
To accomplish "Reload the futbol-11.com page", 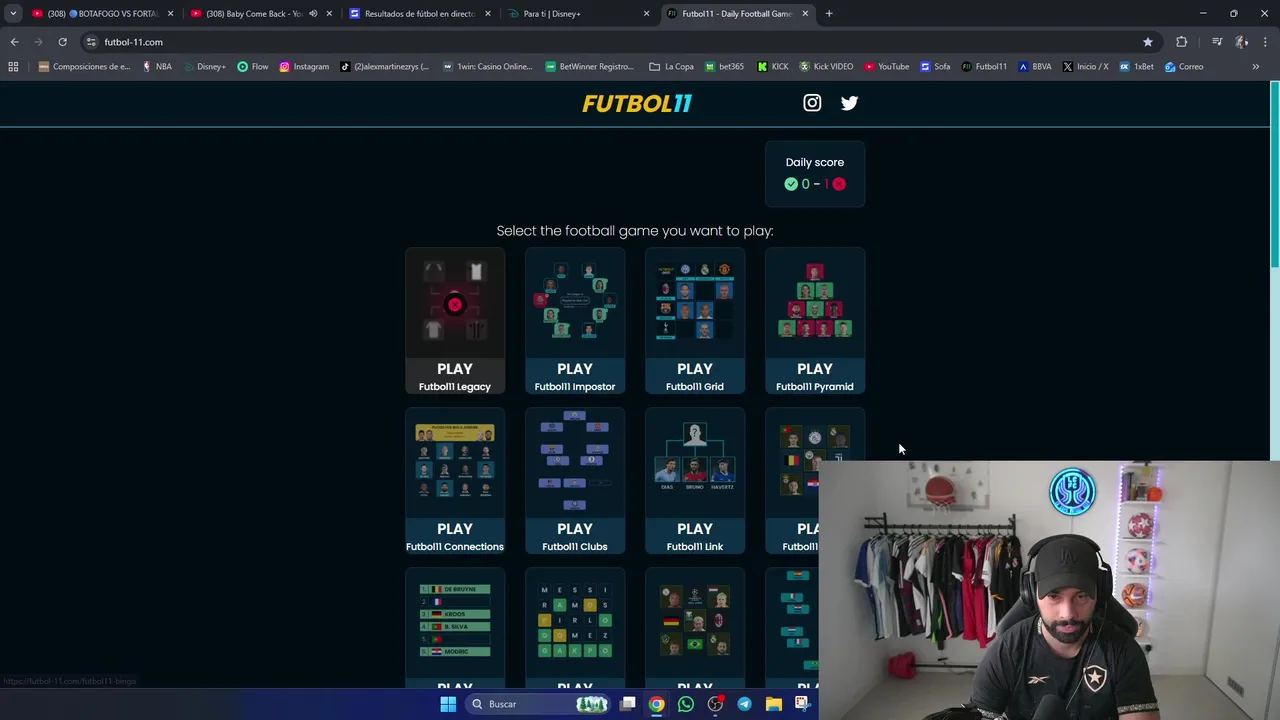I will tap(62, 42).
